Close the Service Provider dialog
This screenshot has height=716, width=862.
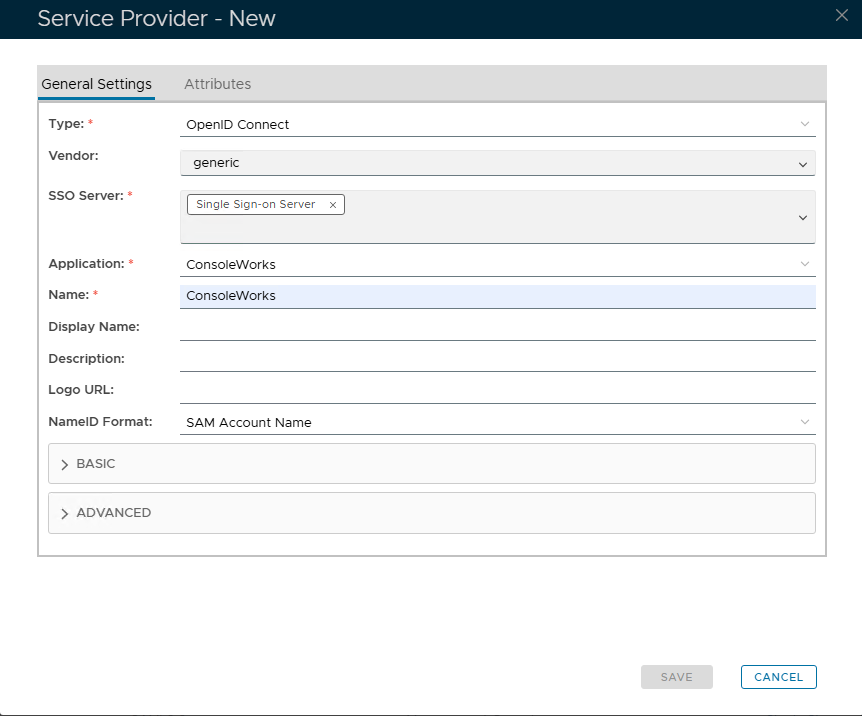(841, 14)
